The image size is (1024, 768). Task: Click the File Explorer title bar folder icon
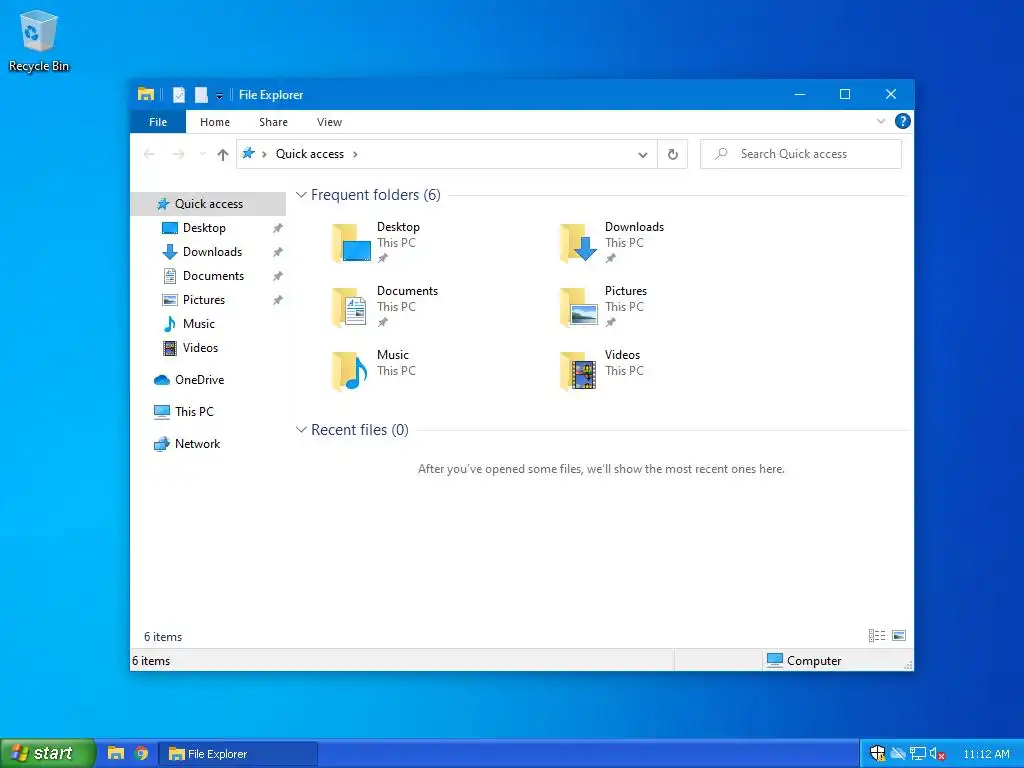tap(146, 94)
